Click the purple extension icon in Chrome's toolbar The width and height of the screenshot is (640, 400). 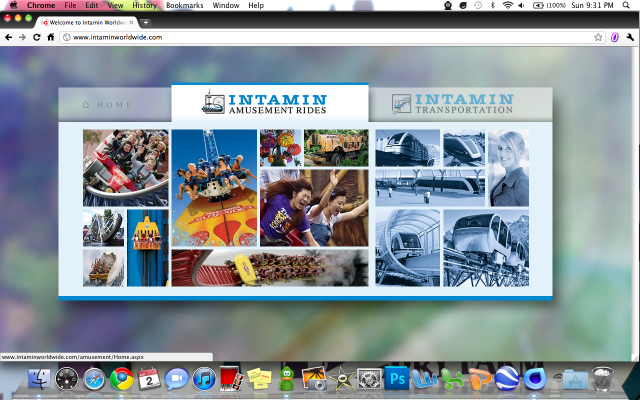(615, 37)
